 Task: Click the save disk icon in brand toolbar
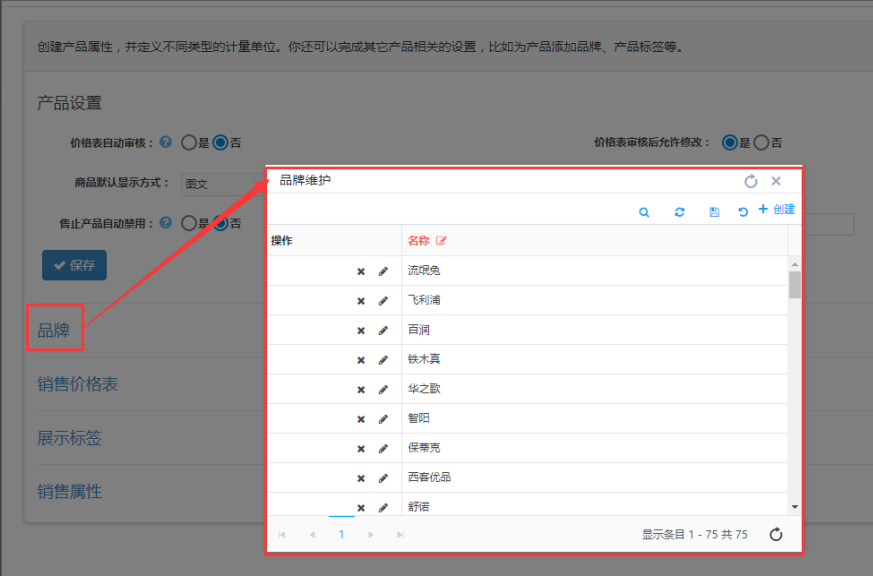[x=713, y=212]
